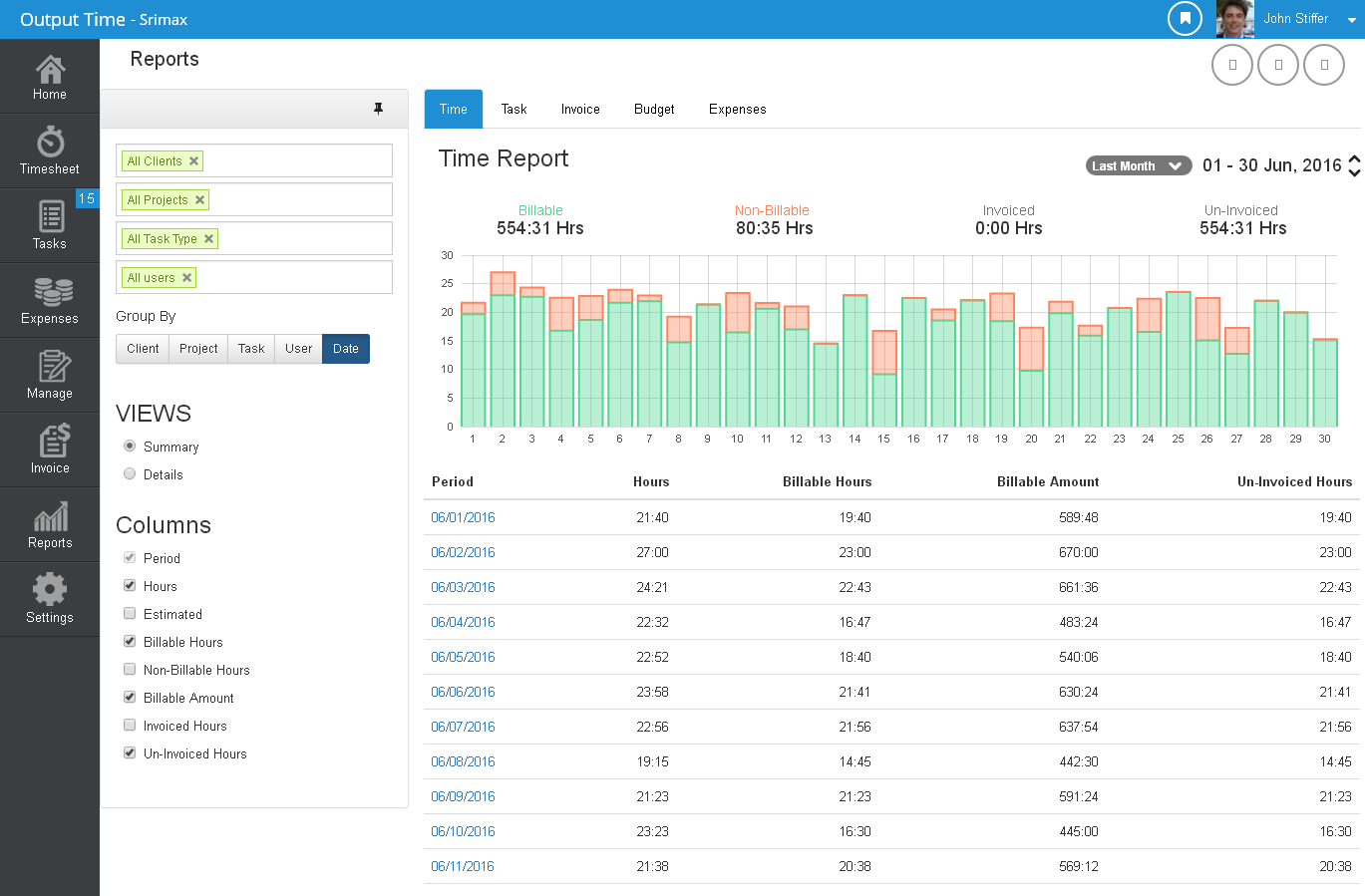Select the Details view radio button

130,473
